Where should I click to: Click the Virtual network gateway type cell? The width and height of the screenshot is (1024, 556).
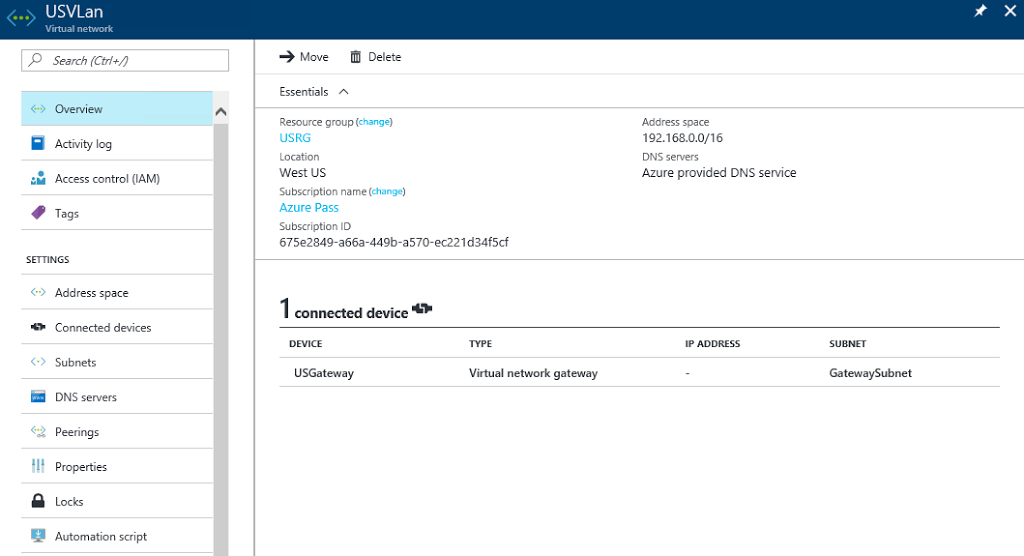click(x=533, y=373)
